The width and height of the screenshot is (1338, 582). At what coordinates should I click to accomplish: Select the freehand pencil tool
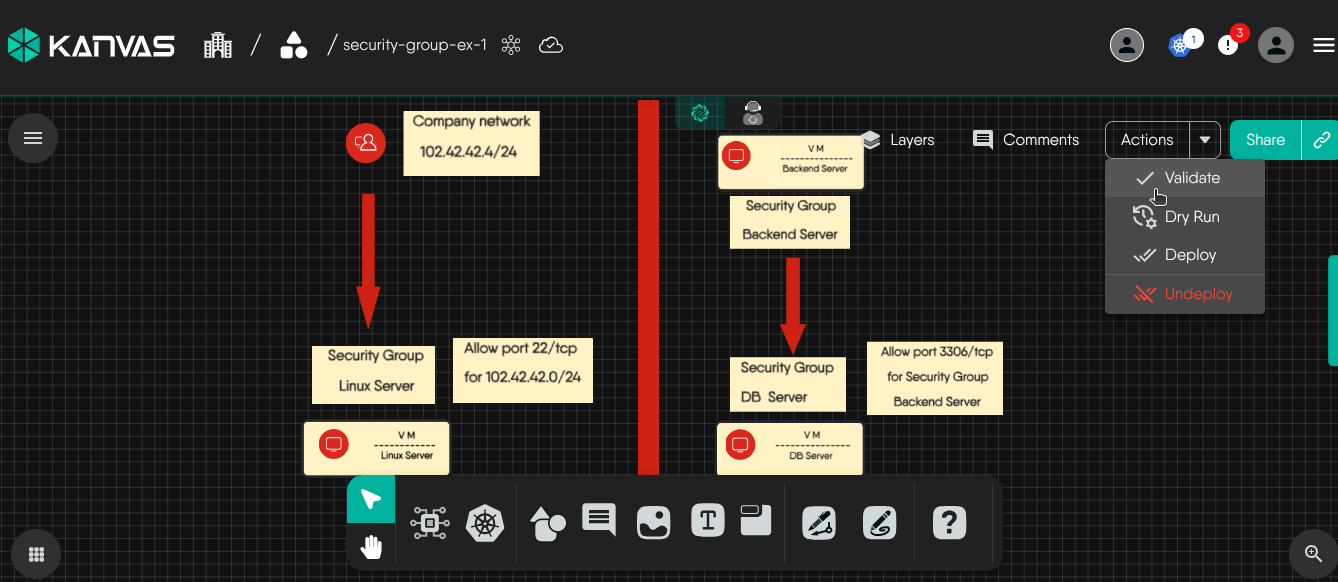879,523
